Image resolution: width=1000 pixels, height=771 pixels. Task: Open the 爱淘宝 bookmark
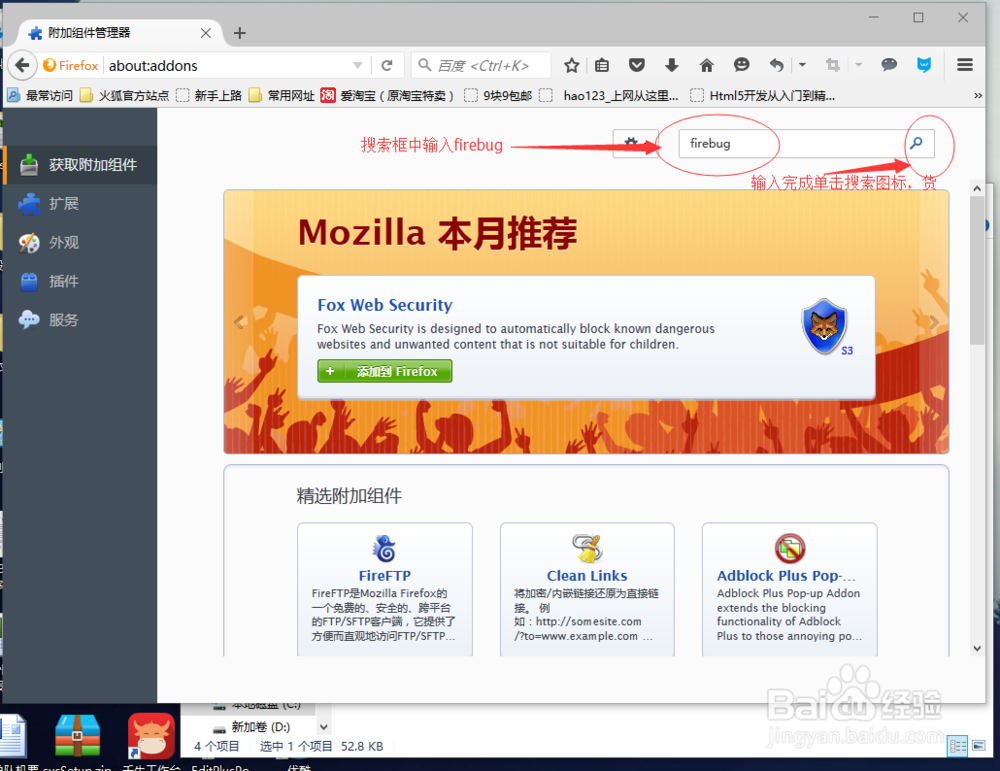tap(388, 96)
